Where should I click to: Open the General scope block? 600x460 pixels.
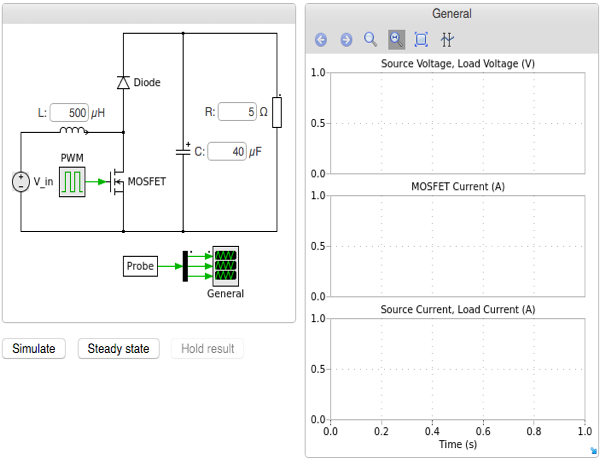(226, 266)
